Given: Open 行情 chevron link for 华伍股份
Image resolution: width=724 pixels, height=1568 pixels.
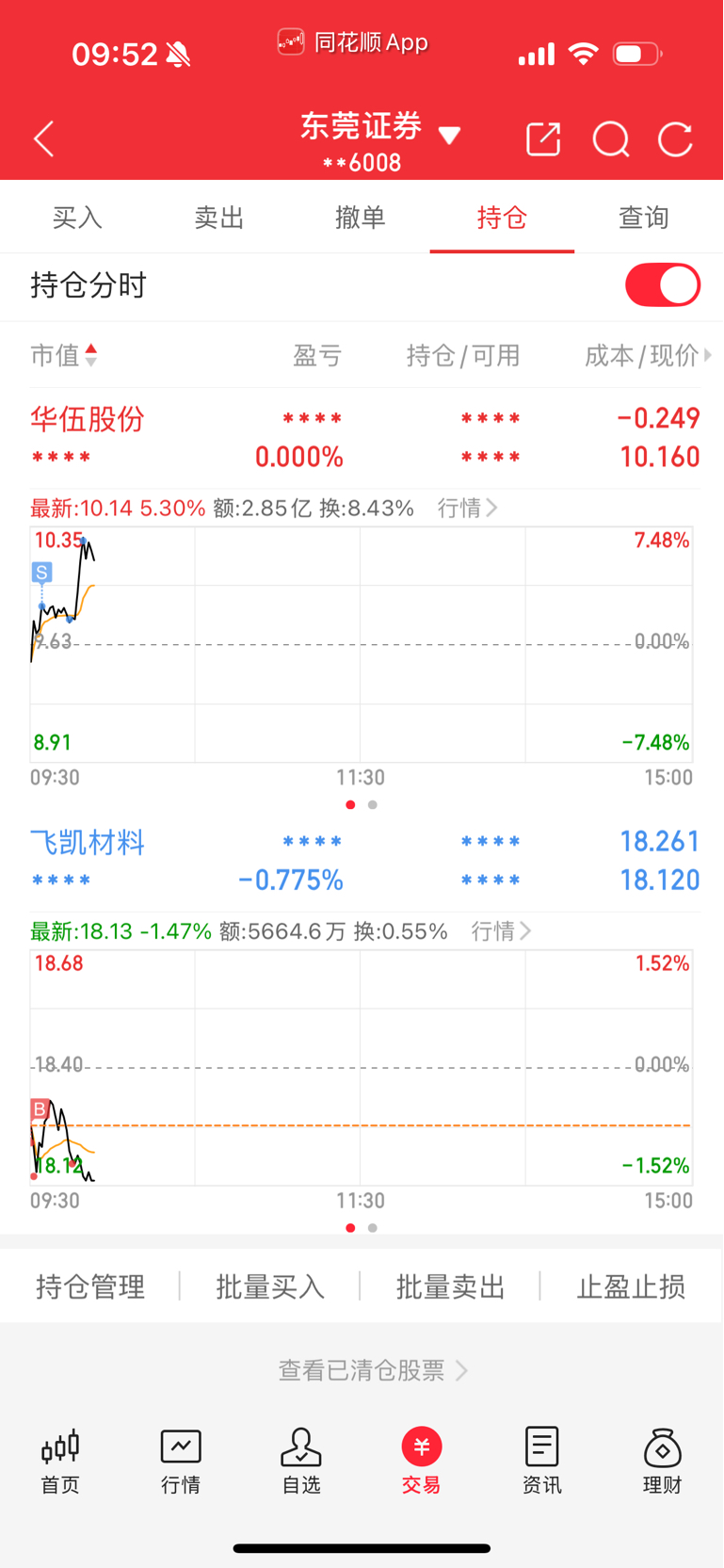Looking at the screenshot, I should point(467,509).
